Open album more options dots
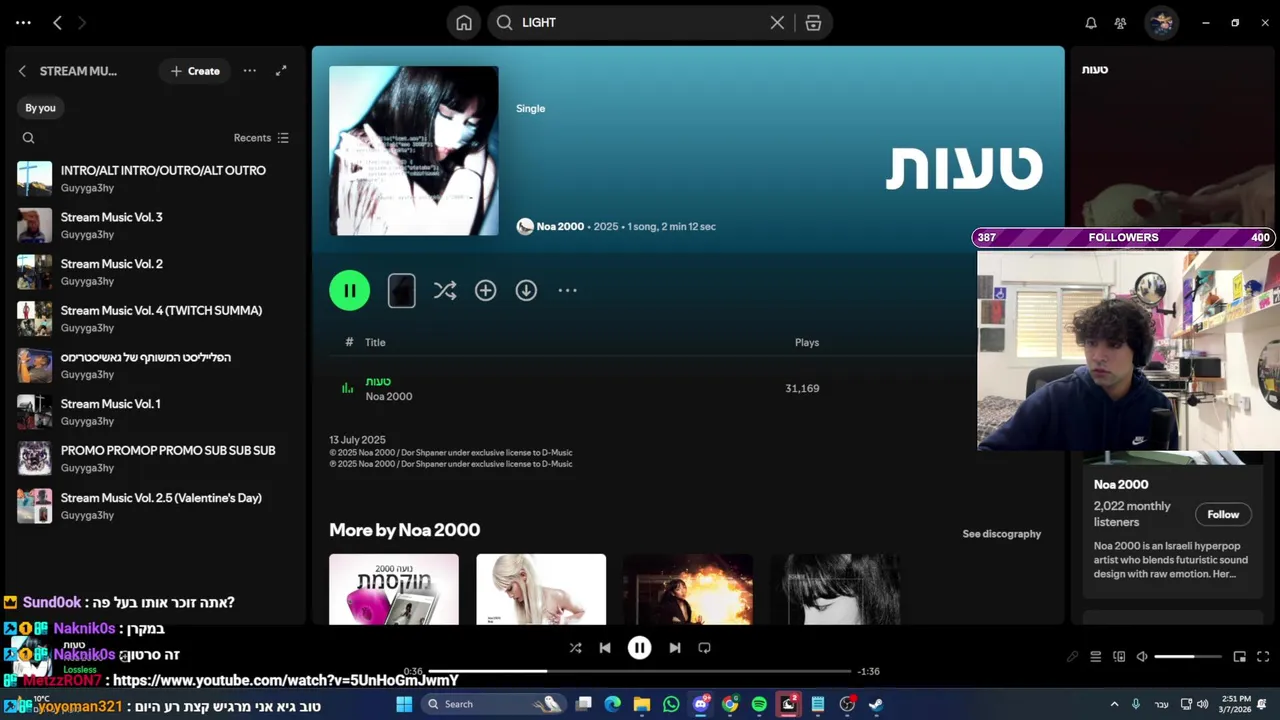This screenshot has width=1280, height=720. [x=567, y=290]
